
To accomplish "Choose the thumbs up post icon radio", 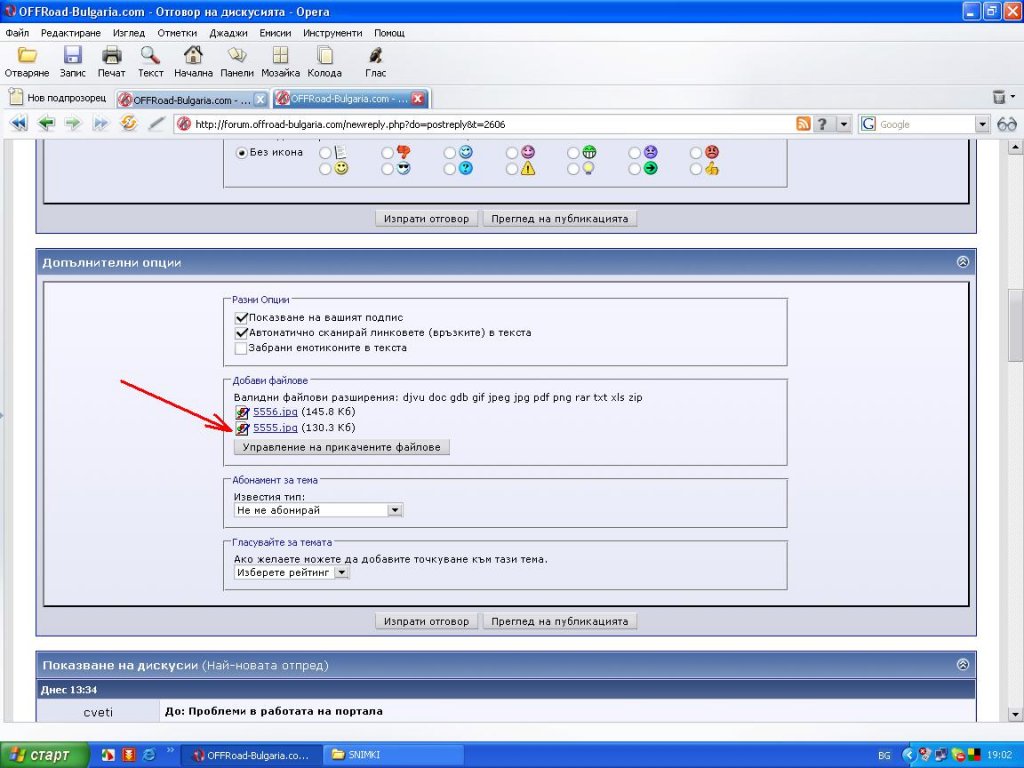I will [x=696, y=169].
